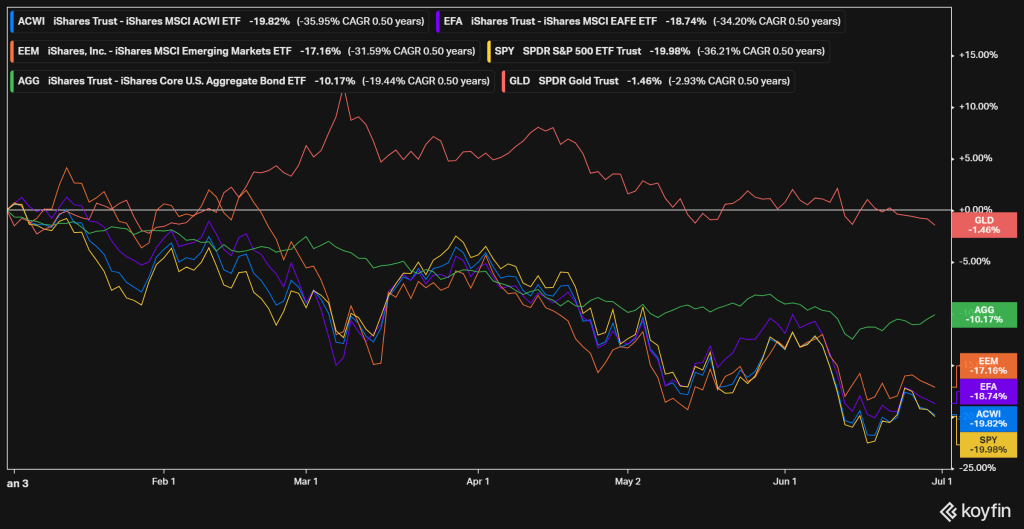Click the Apr 1 date on the time axis

coord(478,481)
